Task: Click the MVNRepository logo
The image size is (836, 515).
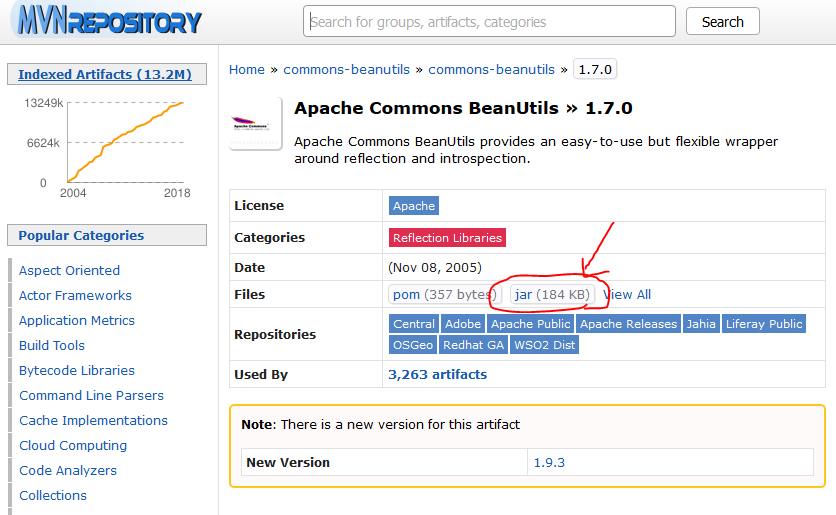Action: click(x=109, y=20)
